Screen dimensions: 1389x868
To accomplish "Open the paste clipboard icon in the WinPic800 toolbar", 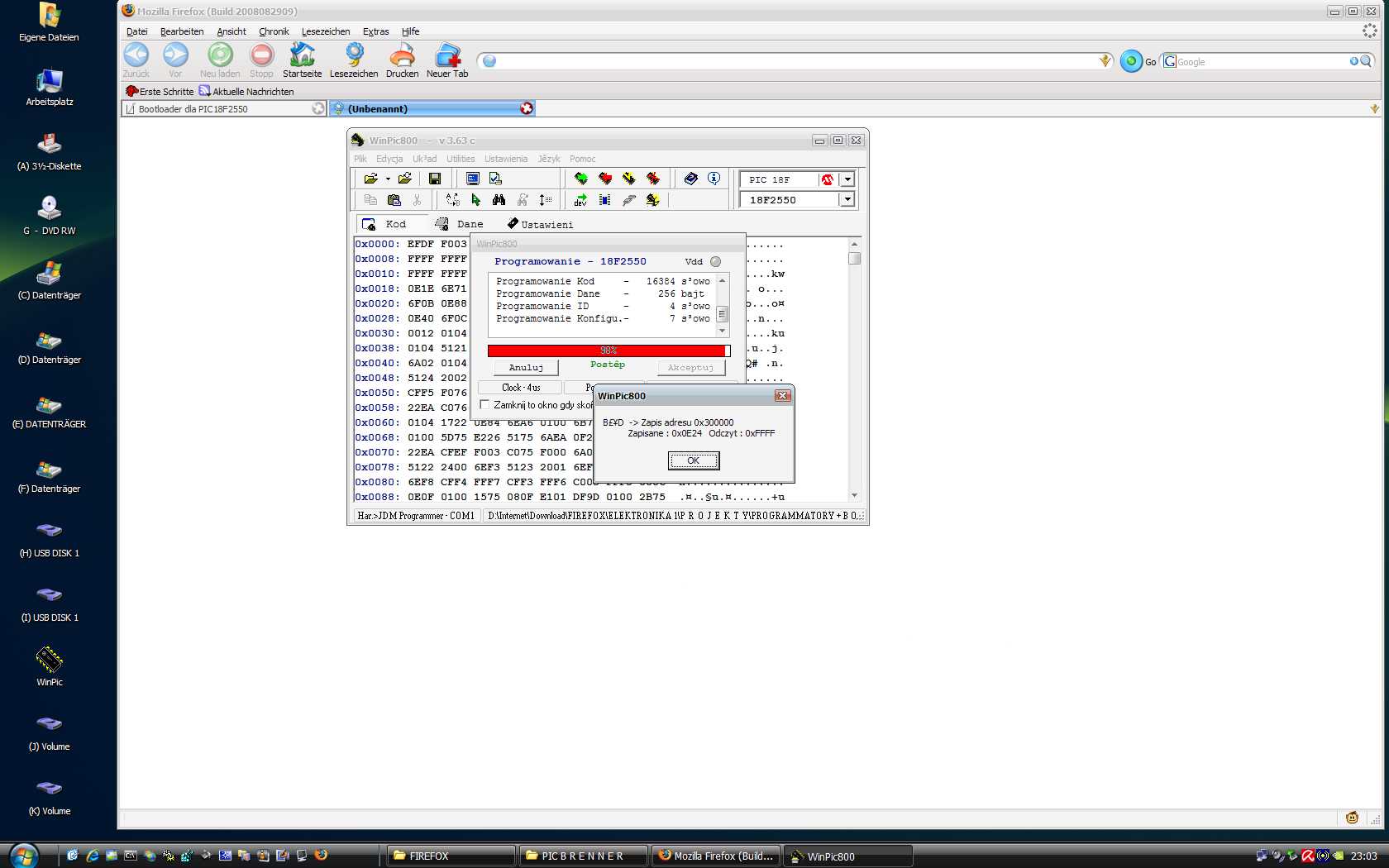I will [x=394, y=200].
